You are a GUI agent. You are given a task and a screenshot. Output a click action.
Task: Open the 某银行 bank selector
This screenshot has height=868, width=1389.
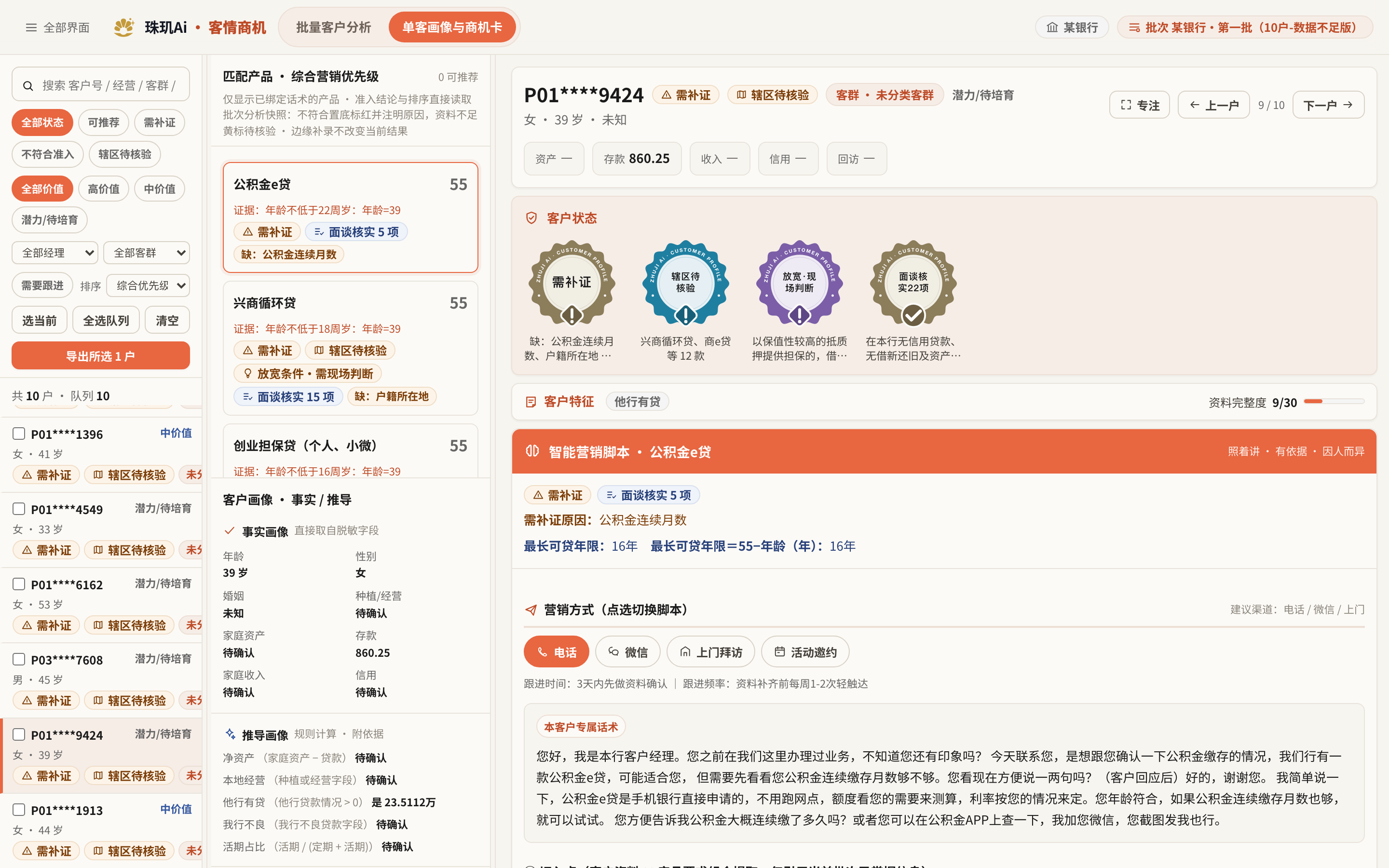[1072, 27]
